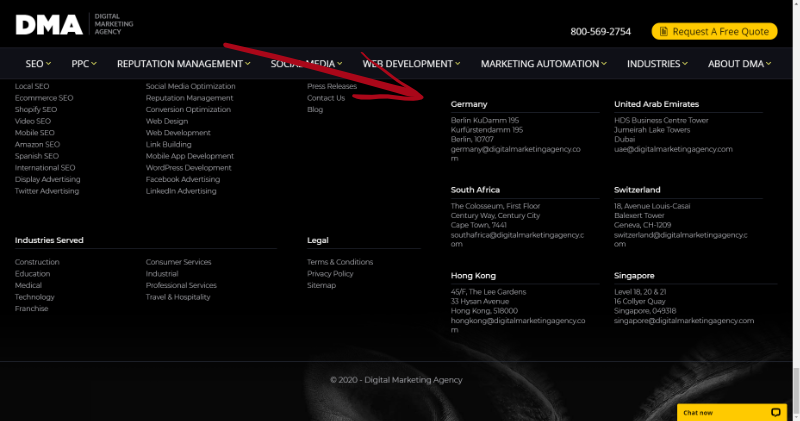Open the Reputation Management dropdown
The height and width of the screenshot is (421, 800).
pyautogui.click(x=184, y=64)
